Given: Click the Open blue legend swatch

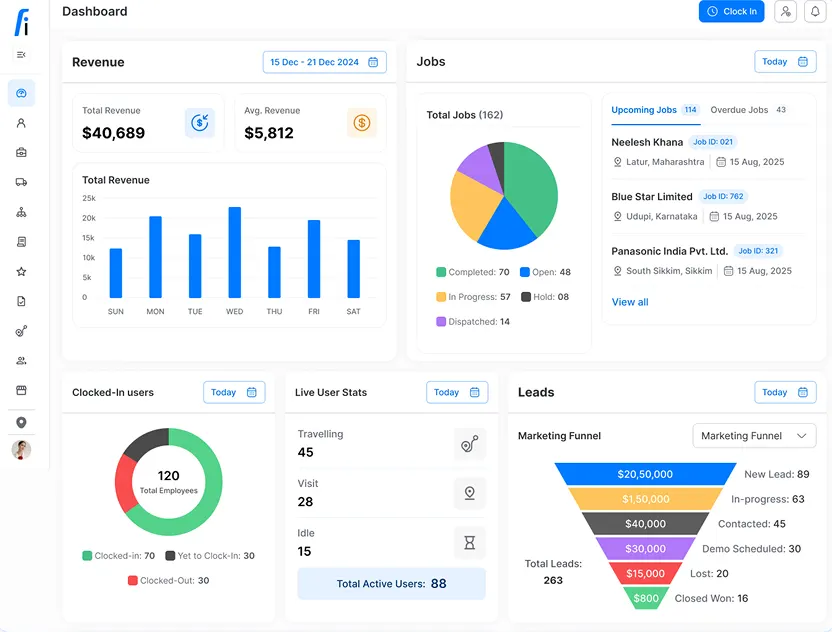Looking at the screenshot, I should (x=525, y=272).
